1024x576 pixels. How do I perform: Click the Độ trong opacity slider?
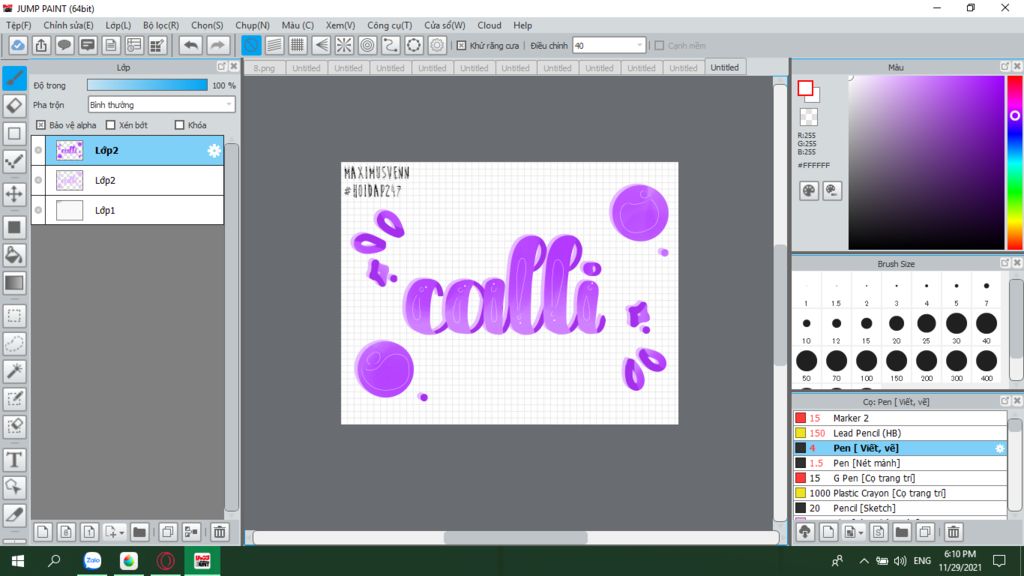click(x=147, y=85)
